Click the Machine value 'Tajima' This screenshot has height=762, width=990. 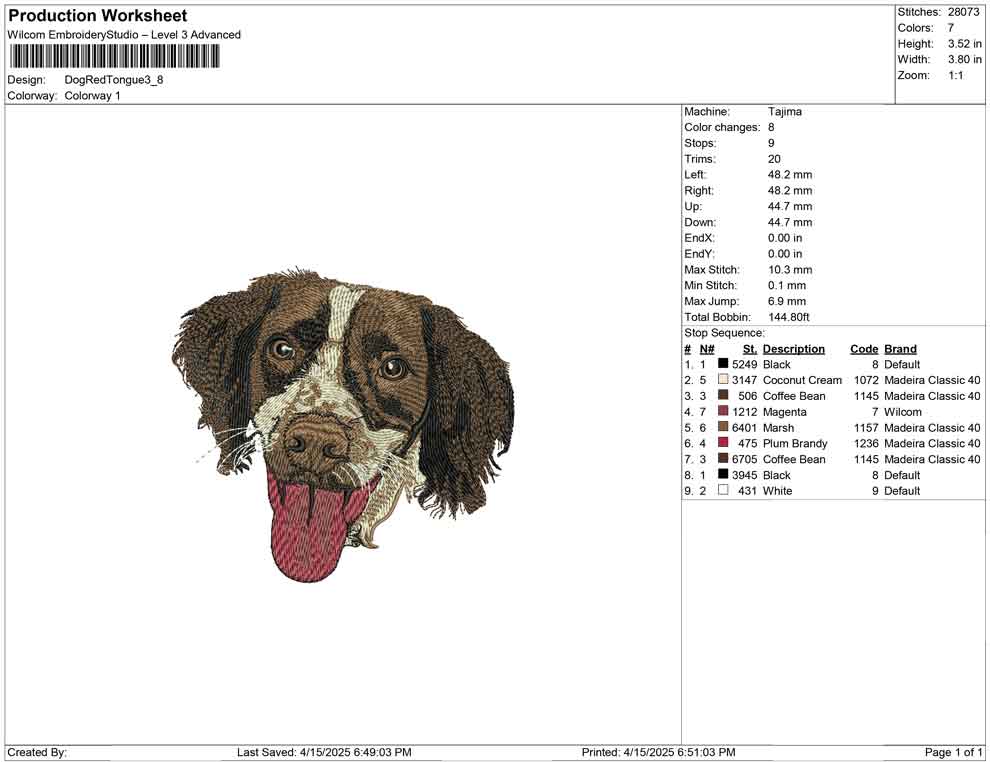click(x=785, y=111)
